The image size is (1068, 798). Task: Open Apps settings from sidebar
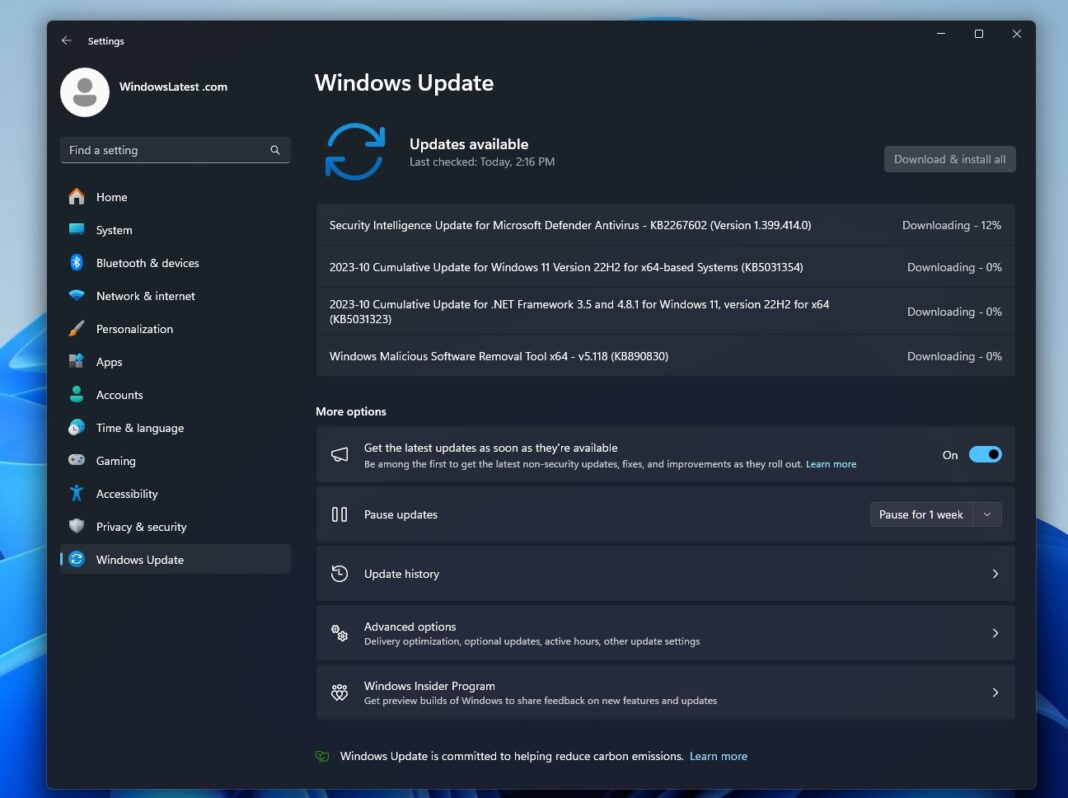coord(109,362)
